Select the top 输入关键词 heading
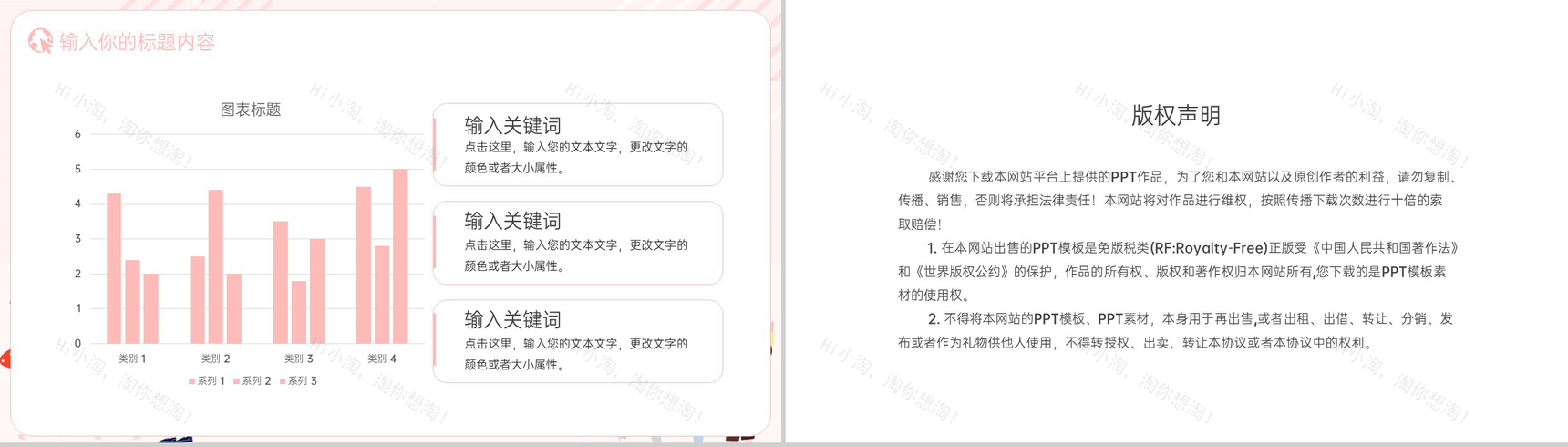 click(x=512, y=125)
